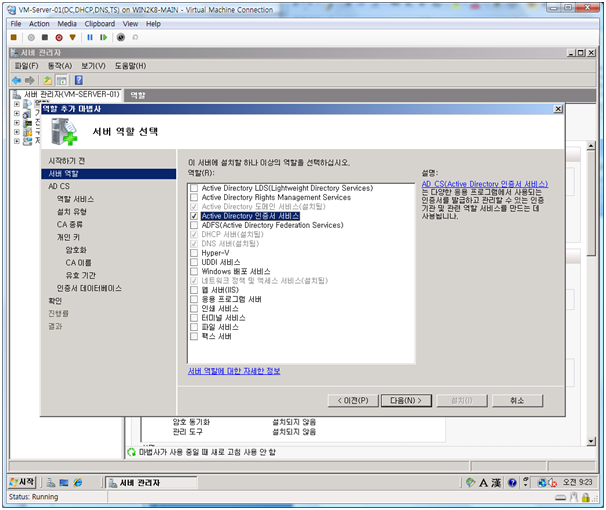Click the A input mode IME tray icon
This screenshot has width=606, height=510.
(483, 483)
